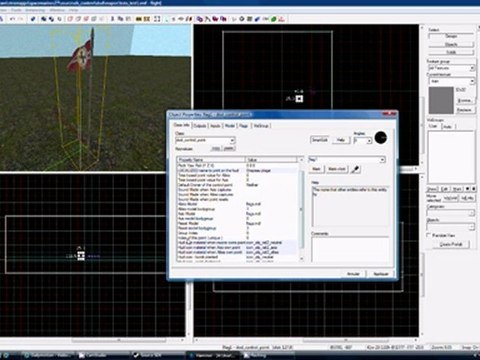Click the bottom-left 2D view horizontal scrollbar
Screen dimensions: 480x360
click(x=119, y=340)
